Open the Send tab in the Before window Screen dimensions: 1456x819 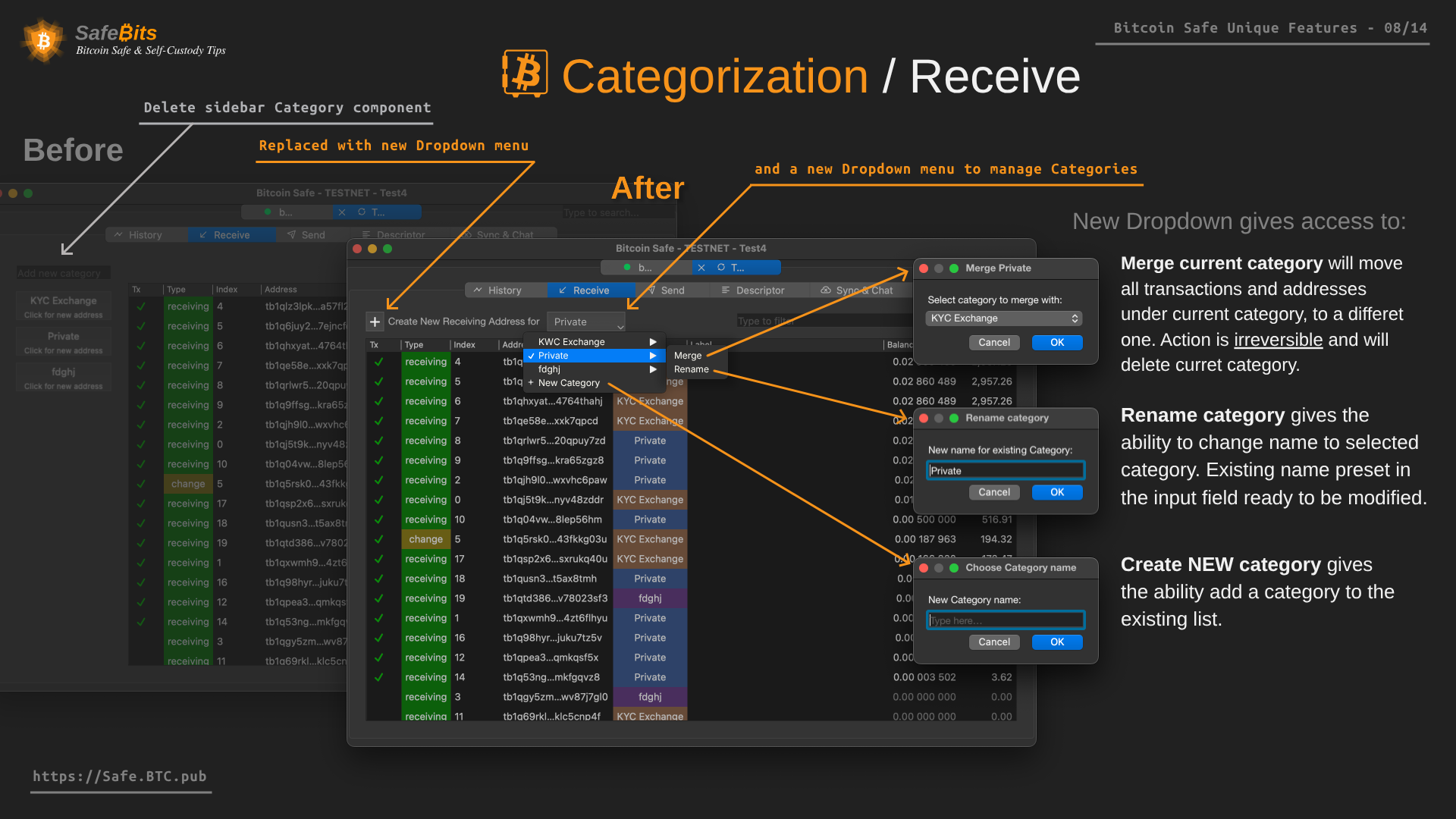306,235
